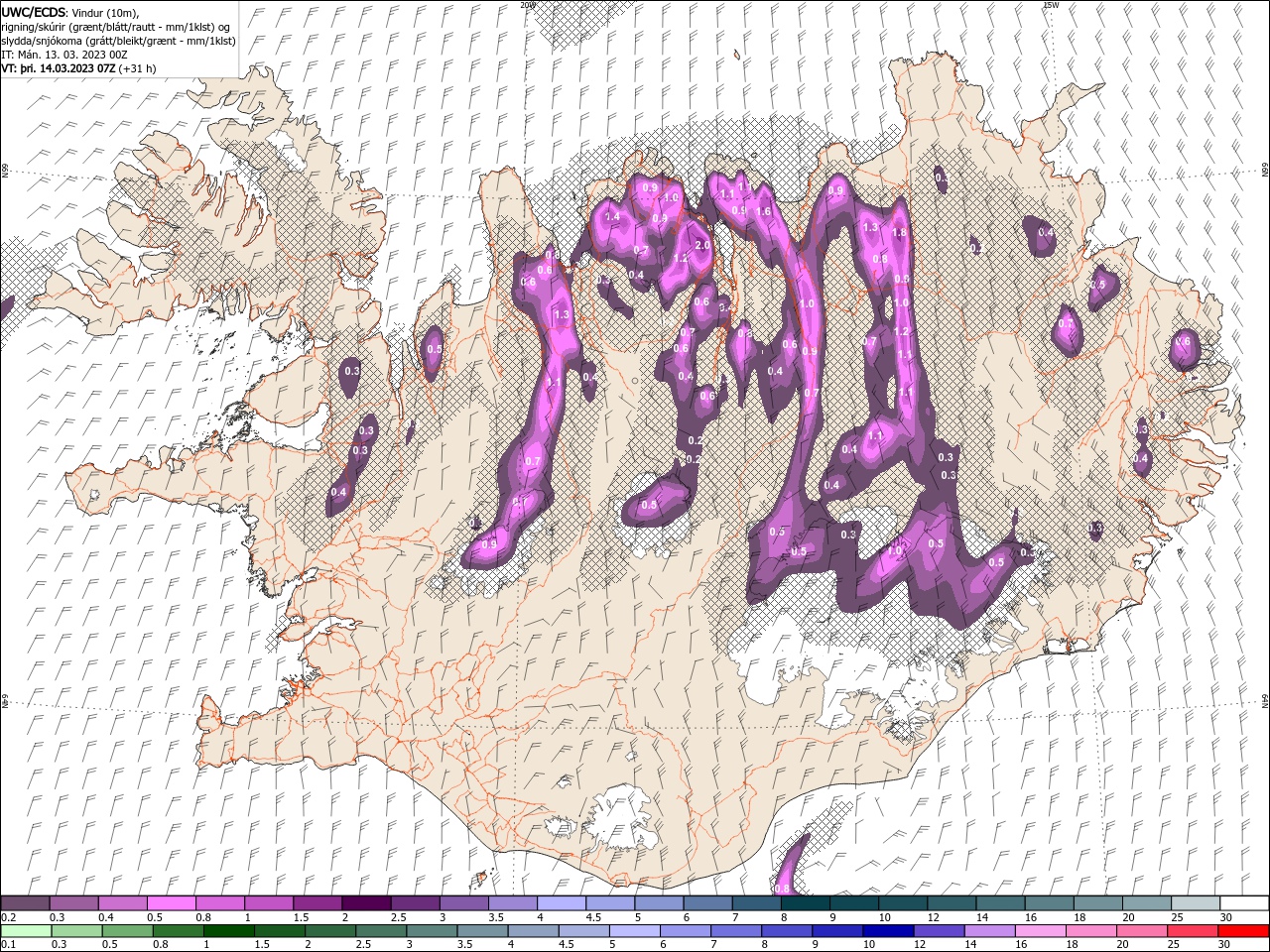
Task: Click the bright red 30 mm rain swatch
Action: click(1243, 931)
